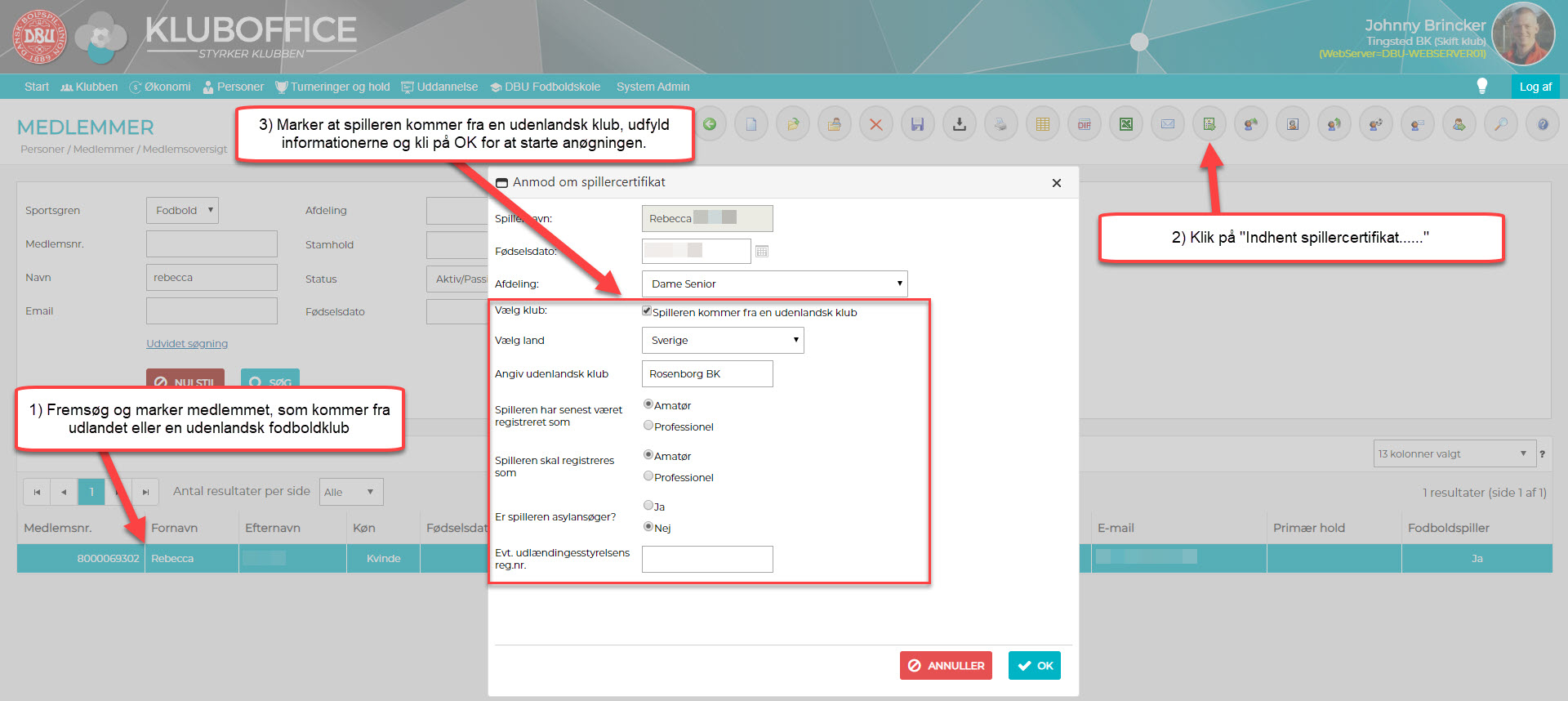Click the person with envelope toolbar icon
This screenshot has height=701, width=1568.
(x=1418, y=124)
